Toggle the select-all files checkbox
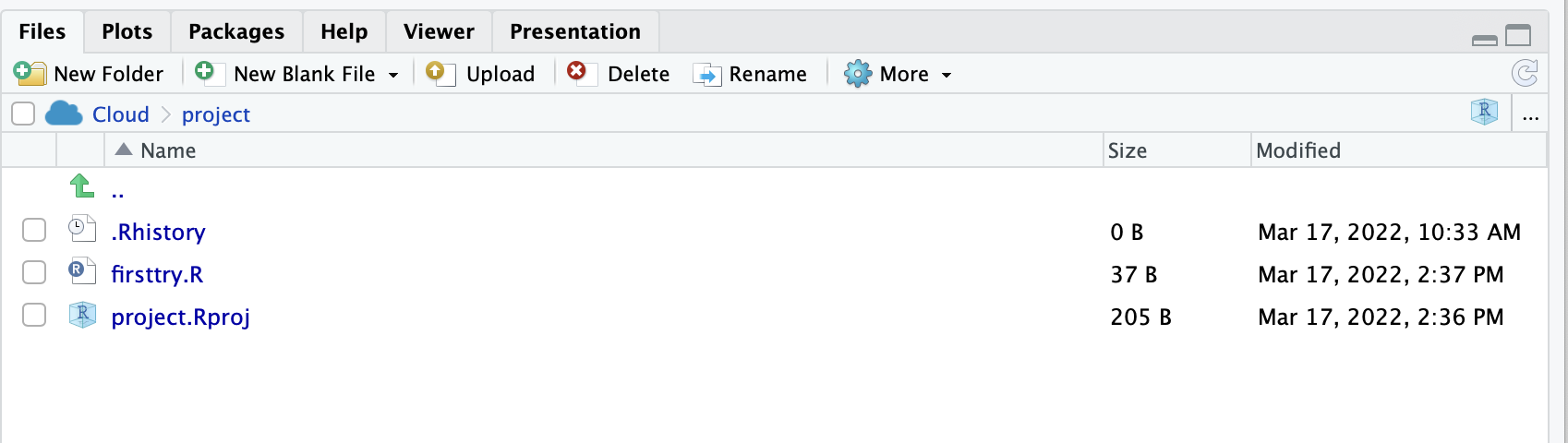1568x443 pixels. [23, 114]
